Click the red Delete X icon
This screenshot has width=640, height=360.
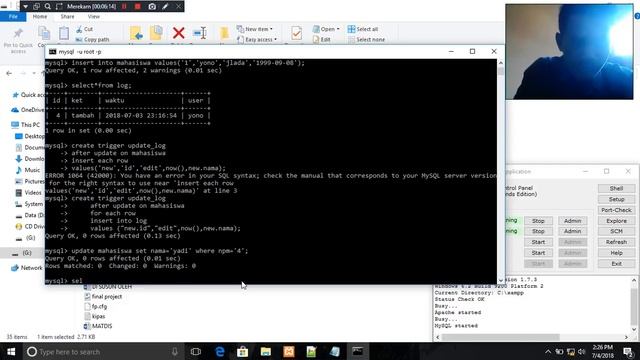point(178,33)
